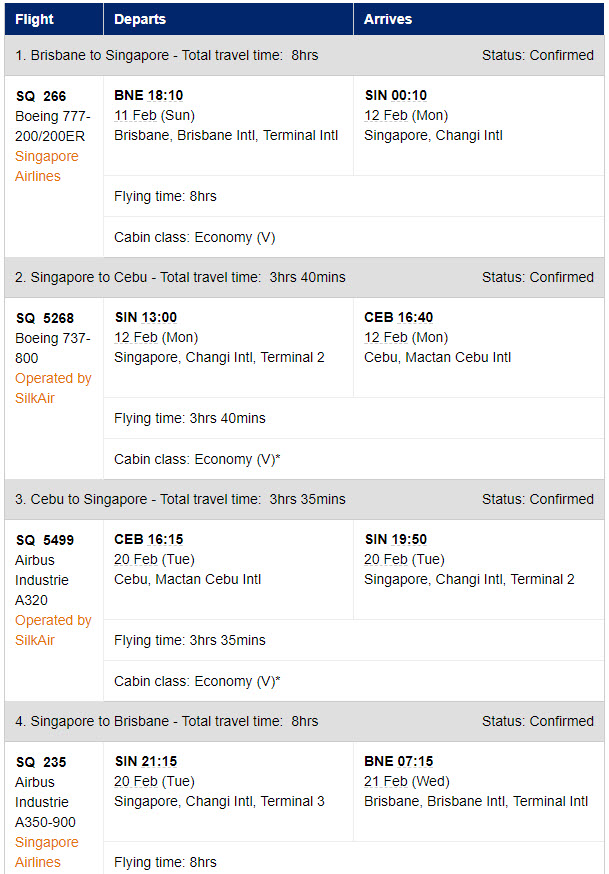The image size is (609, 874).
Task: Click the SIN 00:10 arrival time
Action: pos(396,95)
